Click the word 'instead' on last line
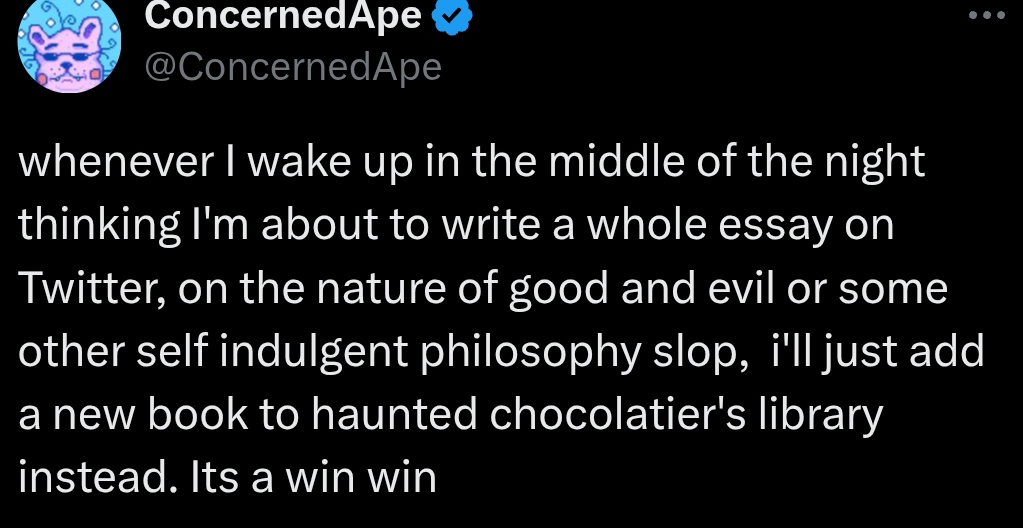Image resolution: width=1023 pixels, height=528 pixels. [86, 476]
